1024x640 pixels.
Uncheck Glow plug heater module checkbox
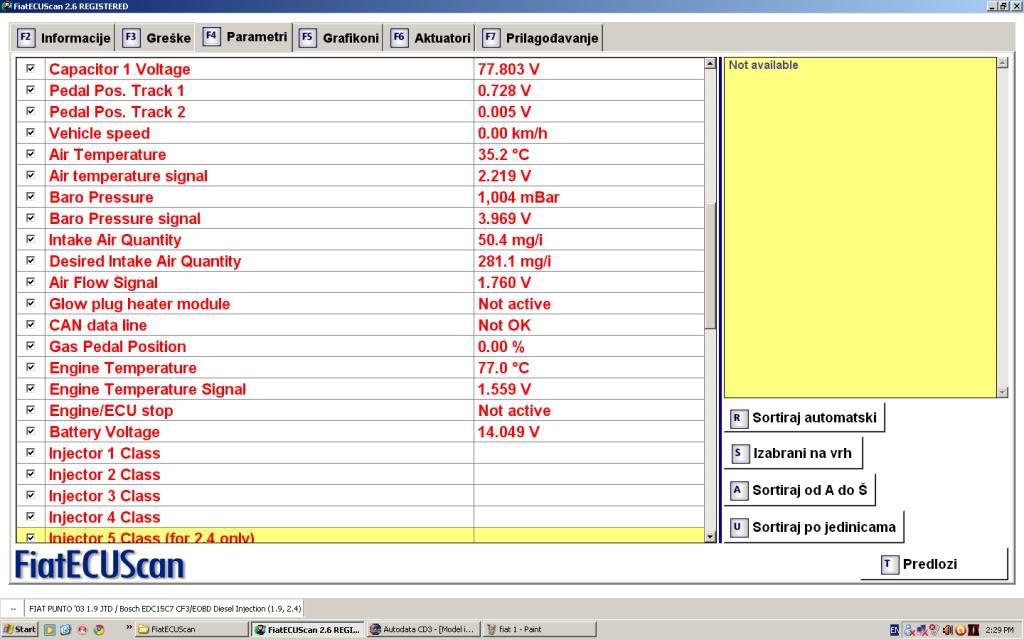pos(30,303)
